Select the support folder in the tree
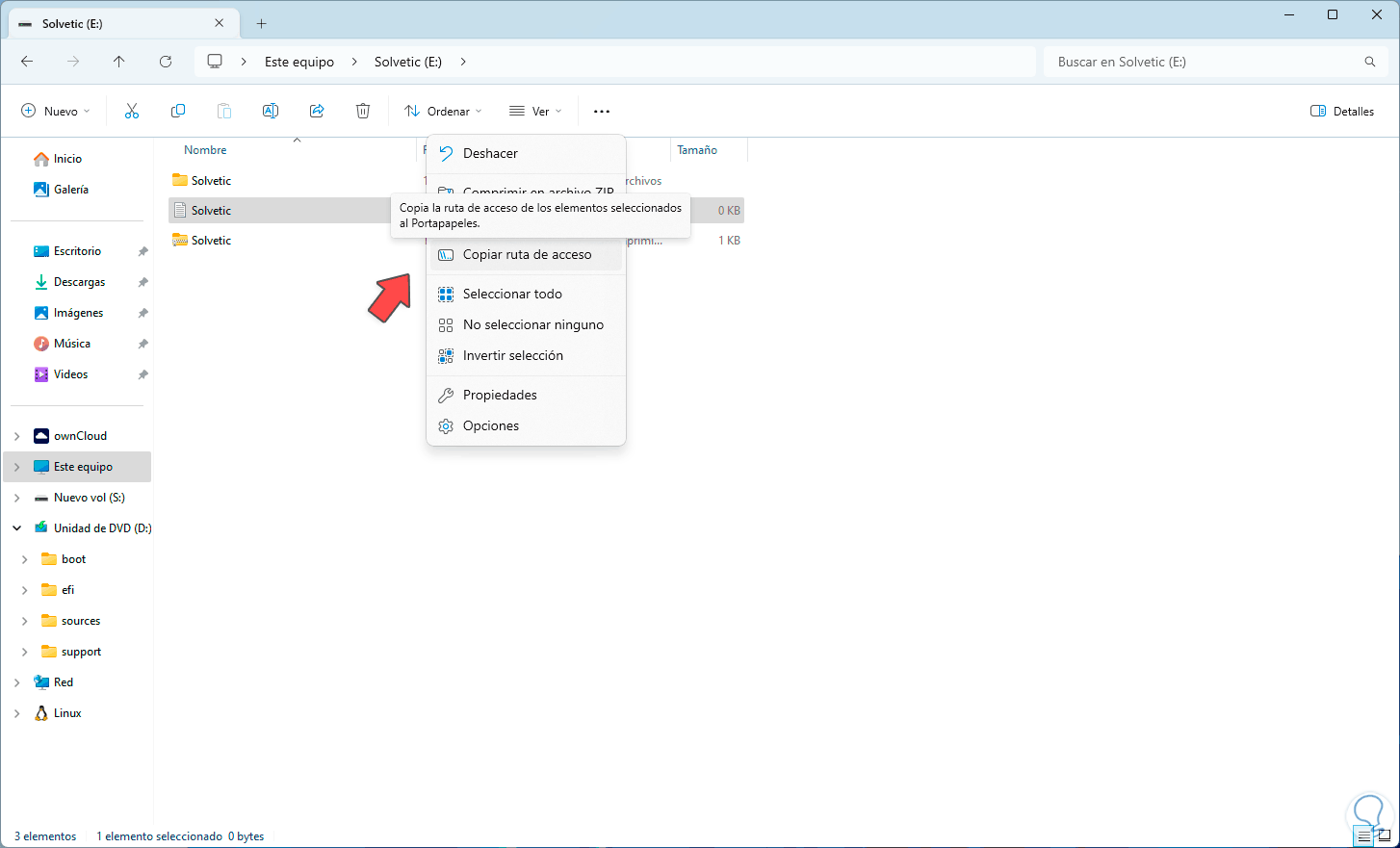This screenshot has height=848, width=1400. pyautogui.click(x=81, y=652)
